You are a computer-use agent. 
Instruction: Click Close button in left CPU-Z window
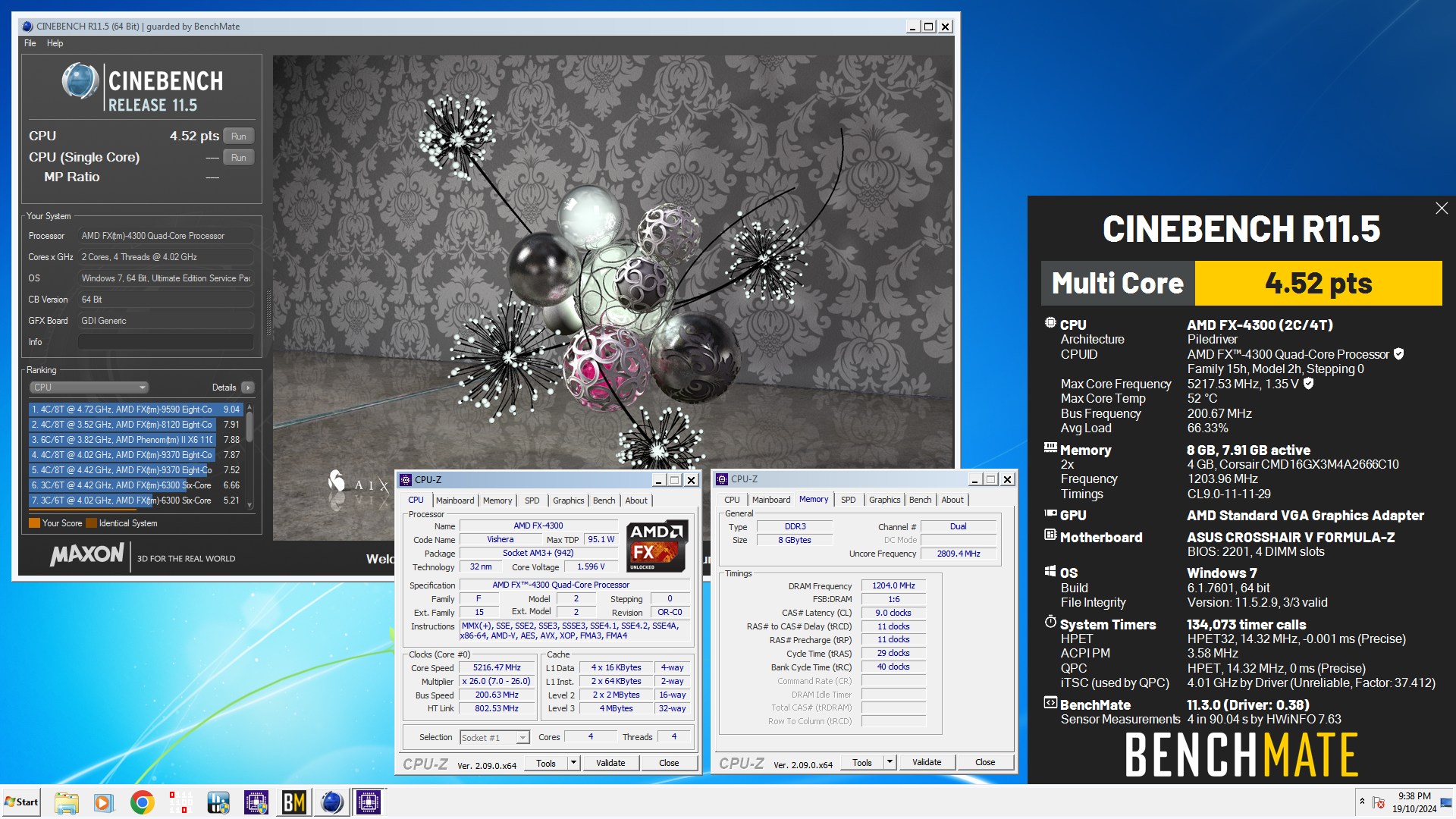[x=669, y=763]
